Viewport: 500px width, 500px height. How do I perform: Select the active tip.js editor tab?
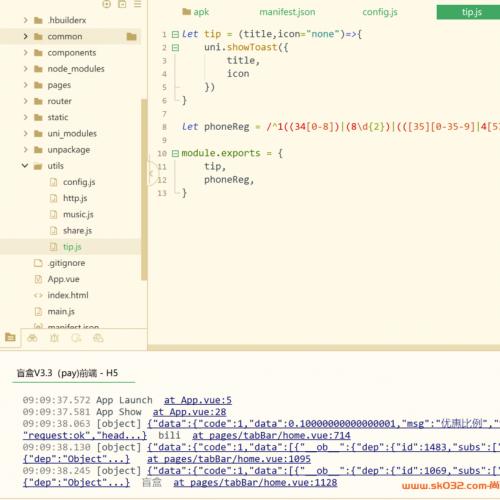point(468,12)
